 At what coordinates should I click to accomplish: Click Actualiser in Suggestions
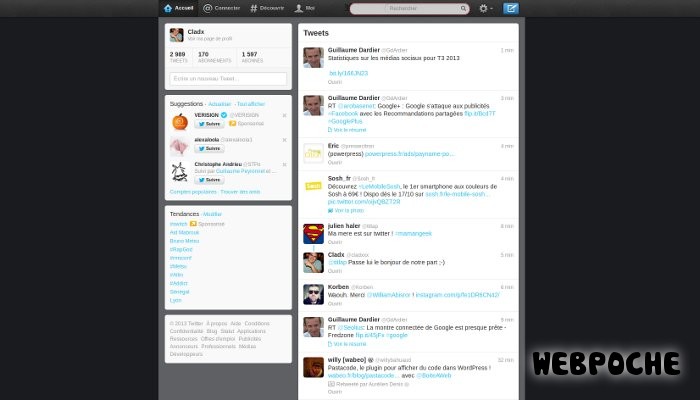point(220,104)
